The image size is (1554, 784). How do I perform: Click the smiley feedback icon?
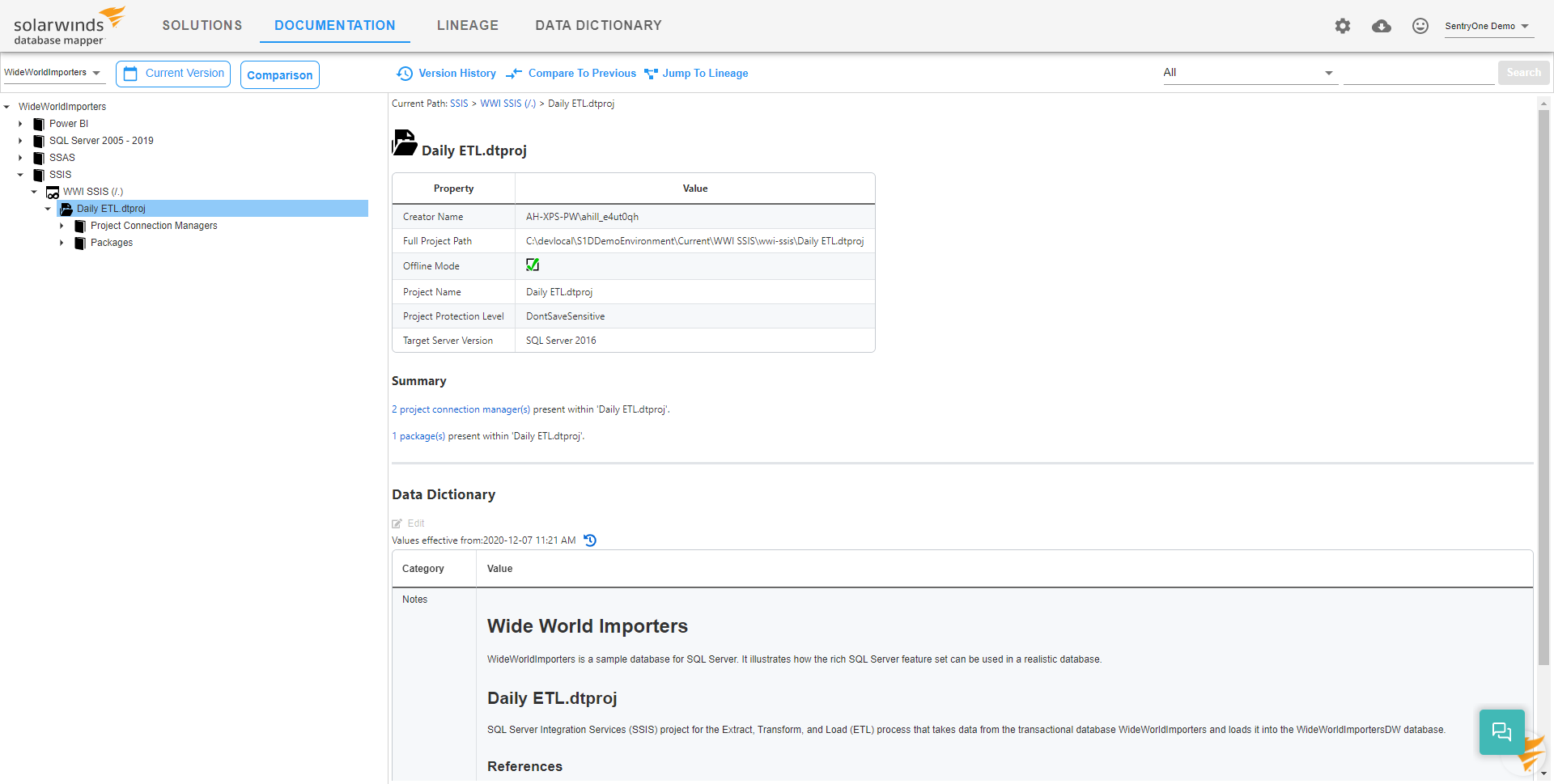1420,26
